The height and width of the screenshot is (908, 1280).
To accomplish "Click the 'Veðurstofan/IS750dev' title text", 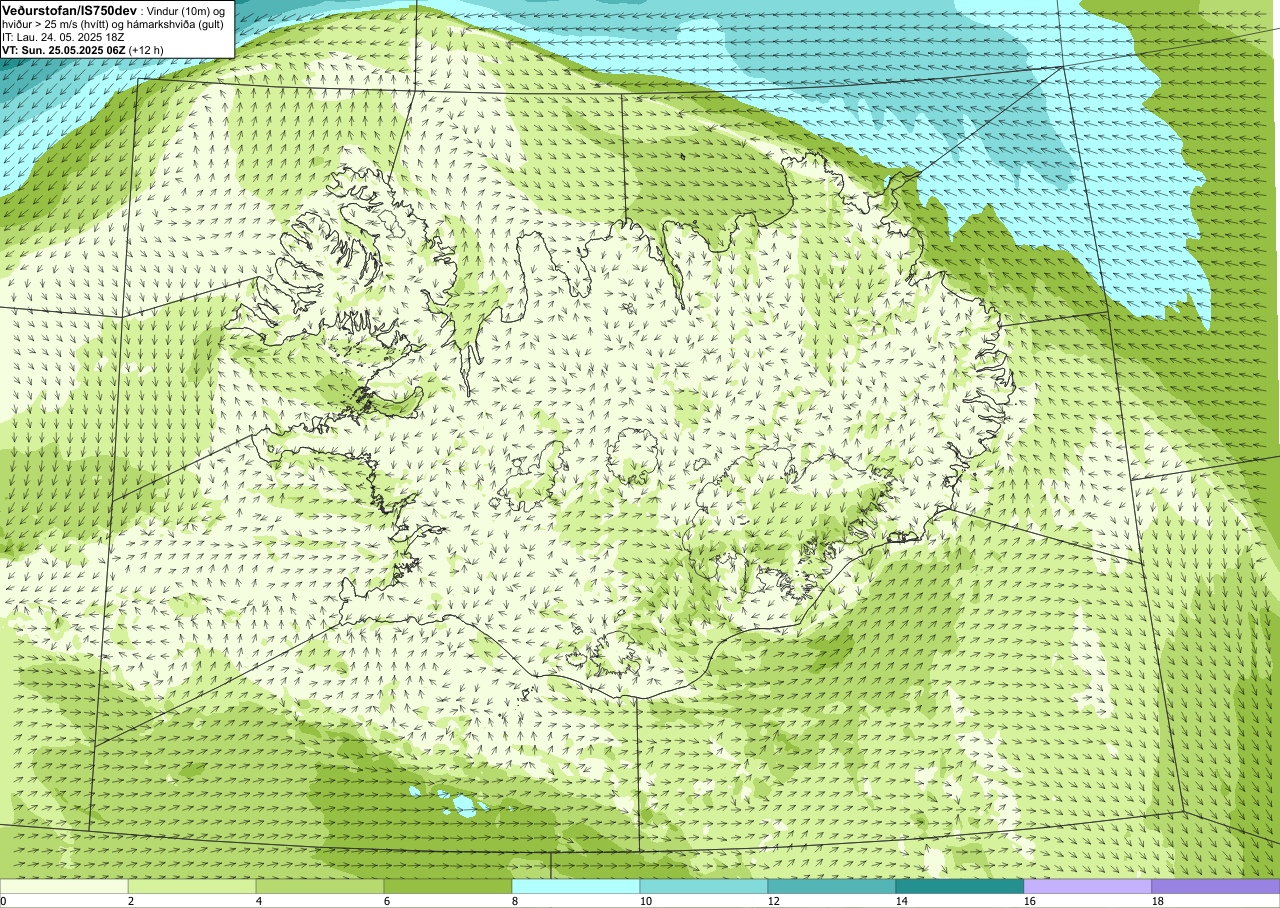I will 69,9.
